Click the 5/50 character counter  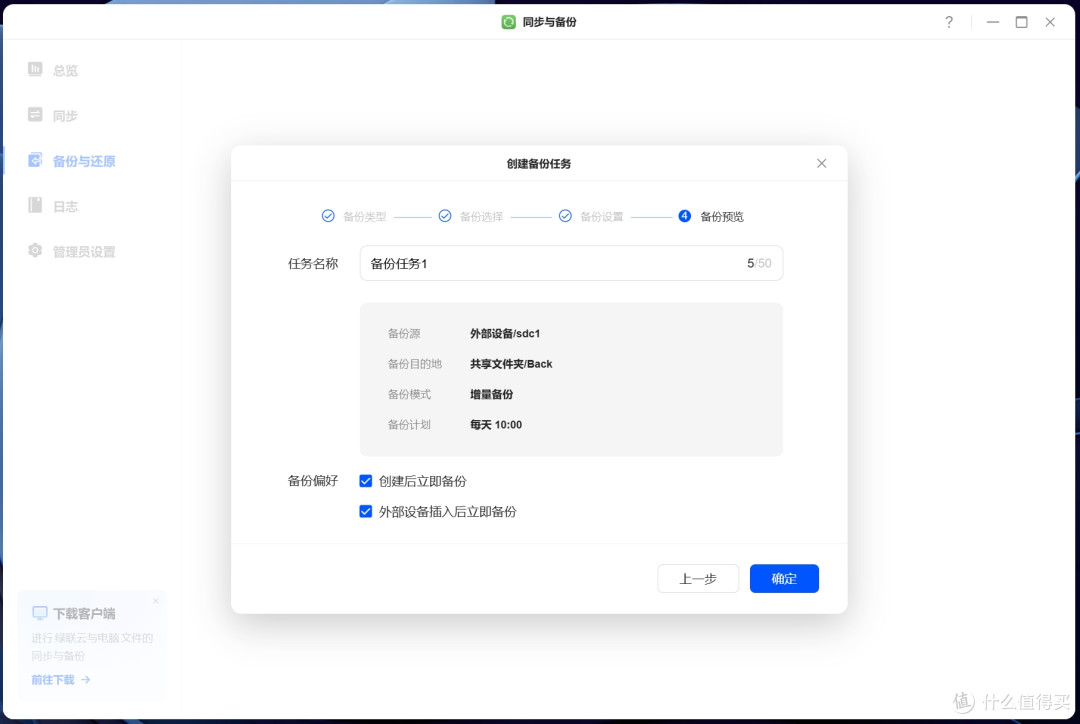[x=759, y=263]
